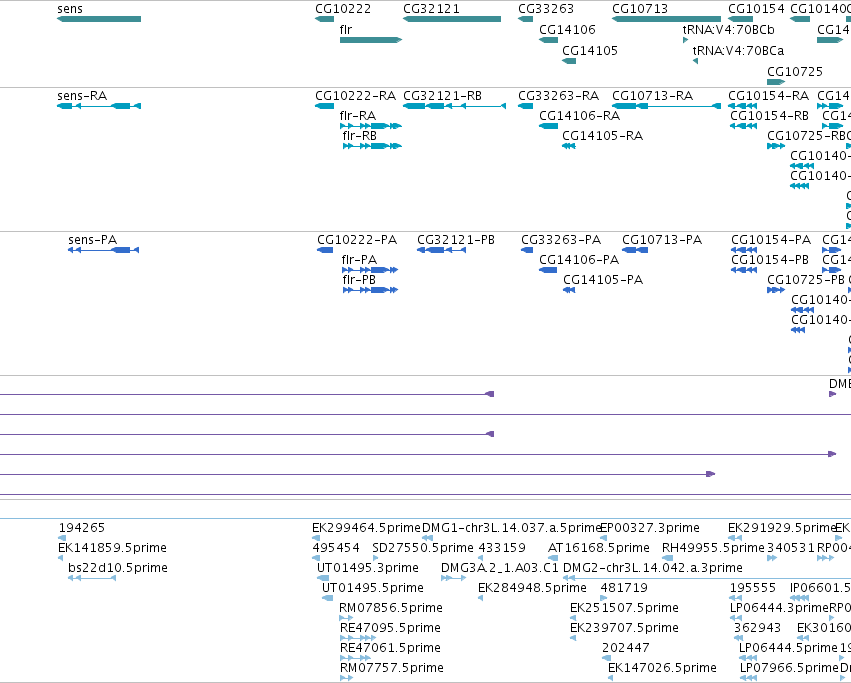851x683 pixels.
Task: Select the RE47061.5prime EST label
Action: click(x=390, y=648)
